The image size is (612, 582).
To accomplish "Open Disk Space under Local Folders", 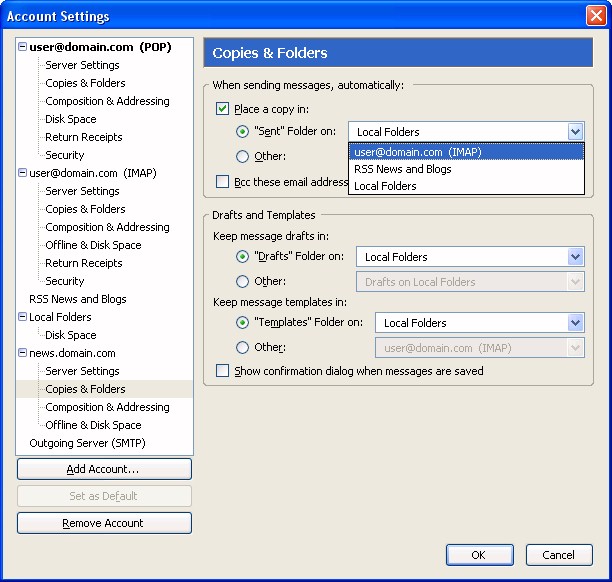I will 71,335.
